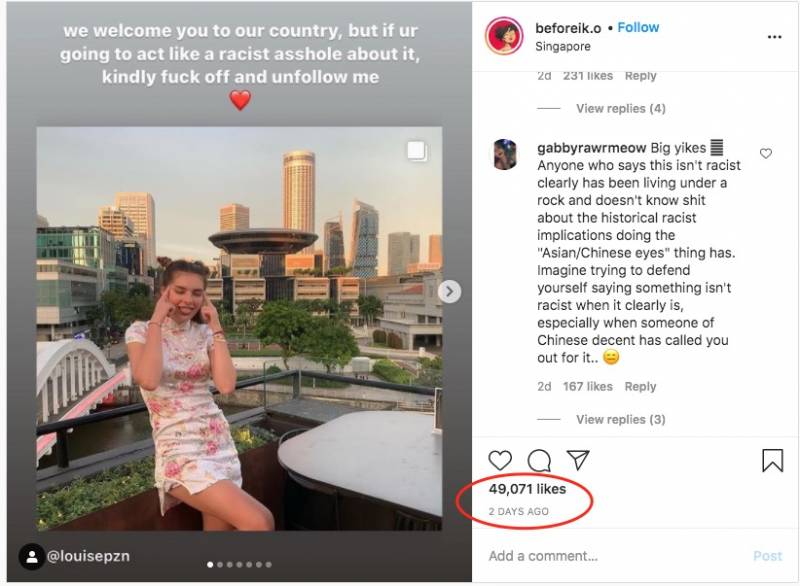The image size is (800, 586).
Task: Open the beforeik.o profile avatar
Action: [x=504, y=36]
